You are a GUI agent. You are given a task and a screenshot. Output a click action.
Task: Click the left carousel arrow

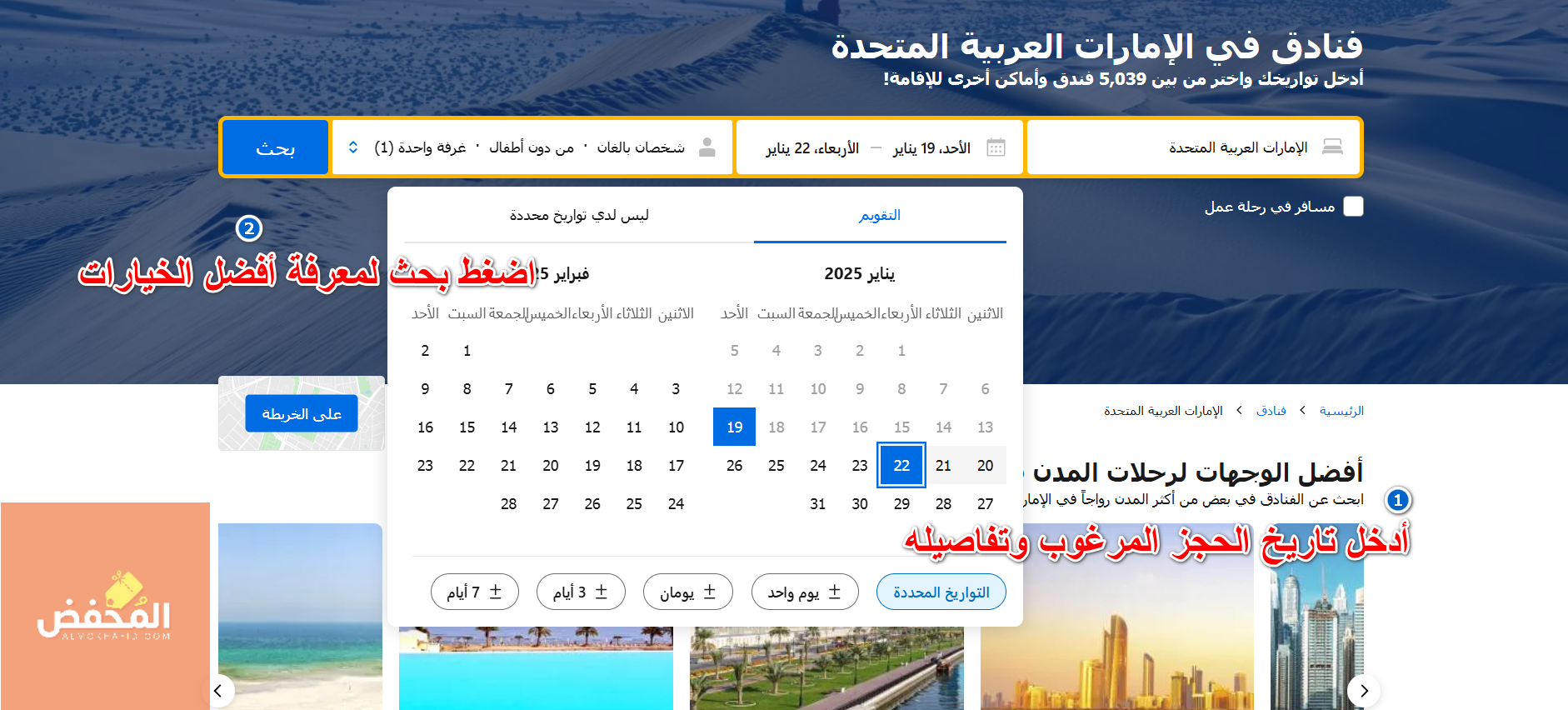click(218, 690)
